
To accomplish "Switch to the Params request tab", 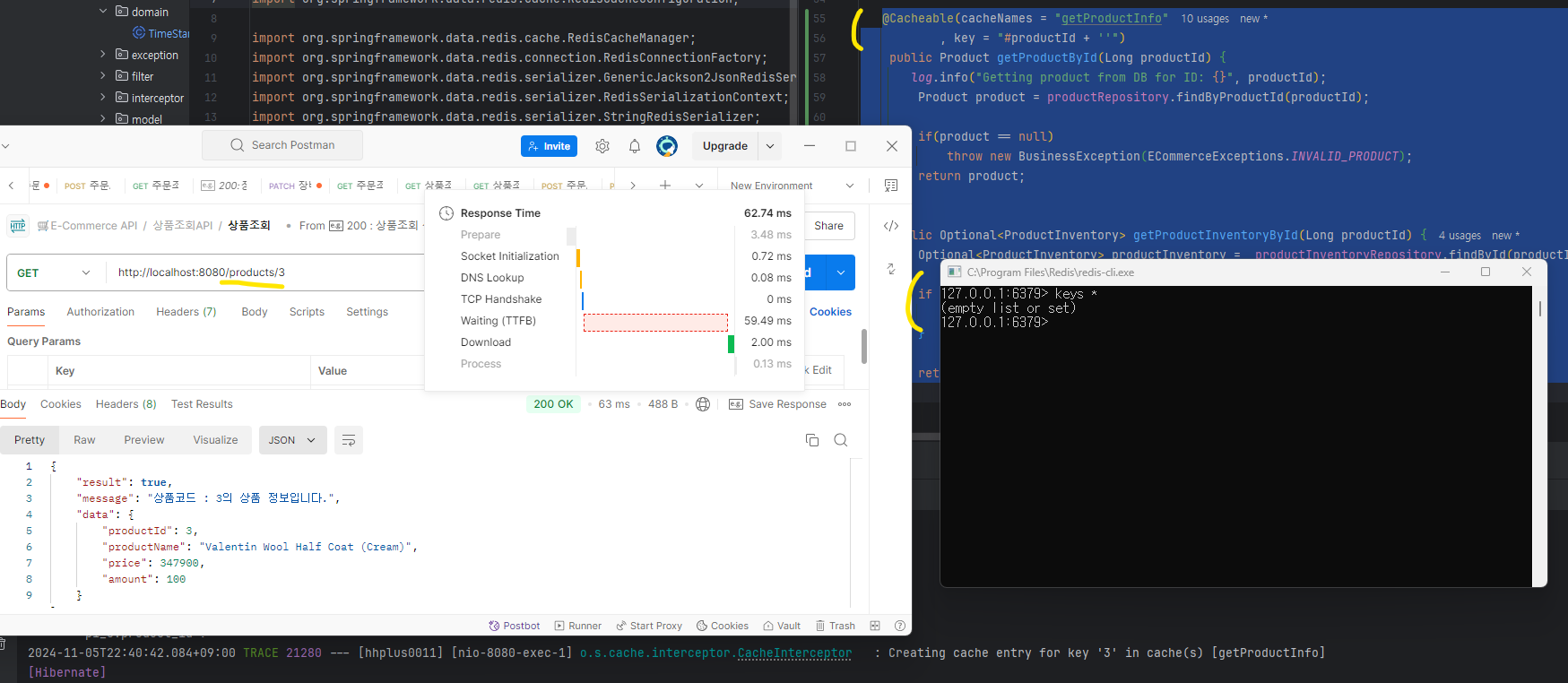I will 26,312.
